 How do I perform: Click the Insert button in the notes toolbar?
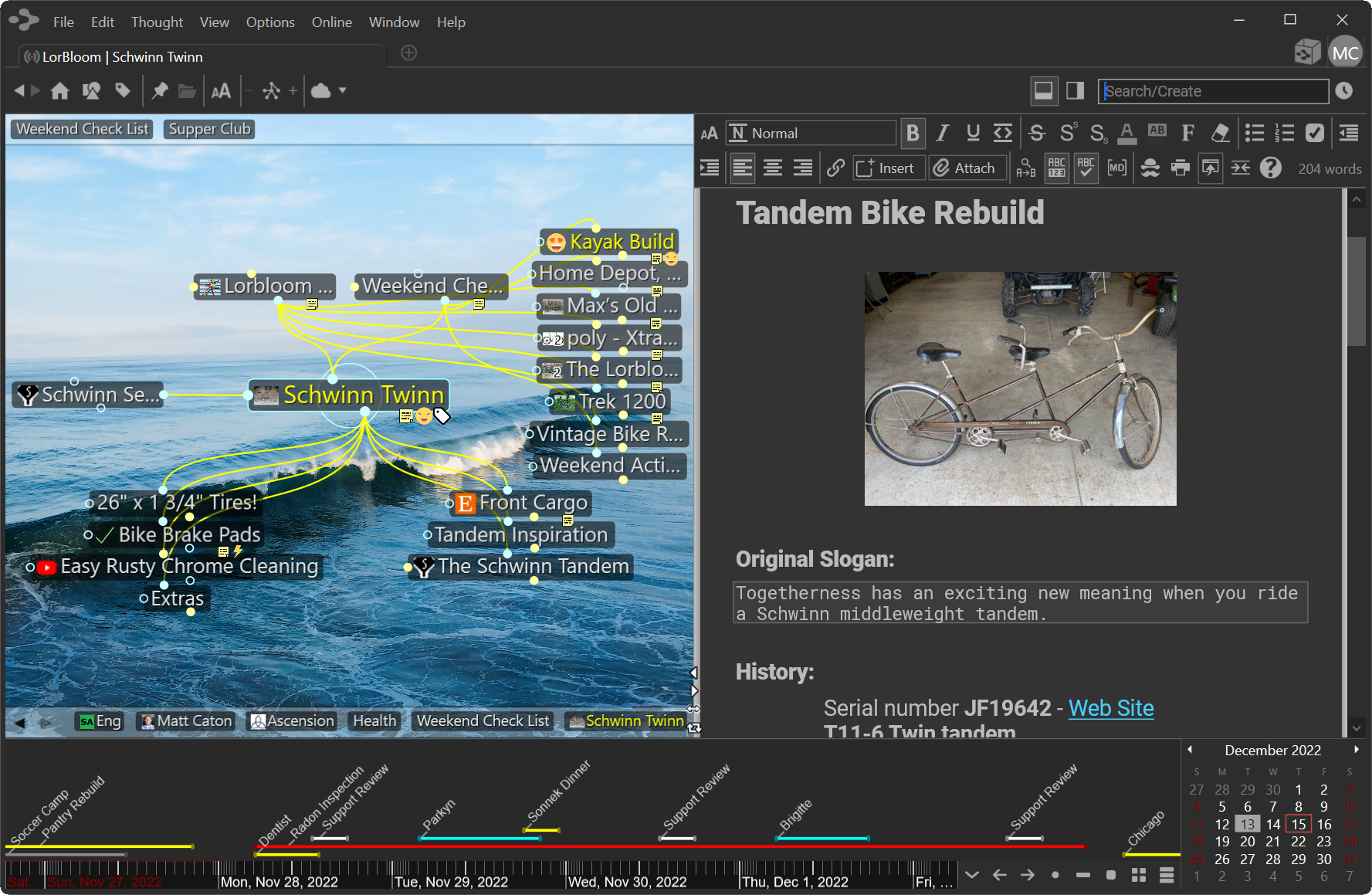coord(888,168)
